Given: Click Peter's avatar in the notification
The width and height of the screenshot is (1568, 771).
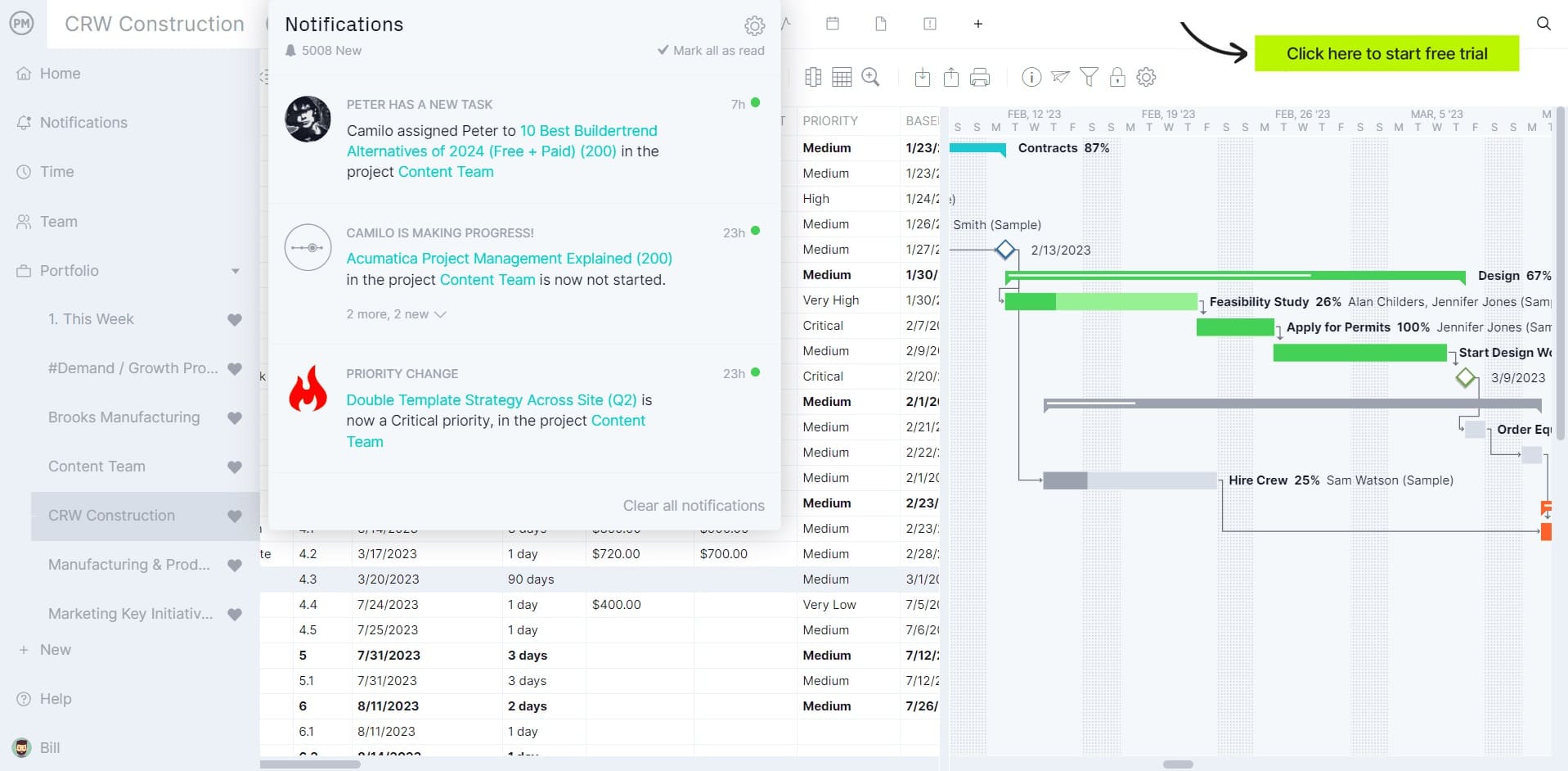Looking at the screenshot, I should pos(308,119).
